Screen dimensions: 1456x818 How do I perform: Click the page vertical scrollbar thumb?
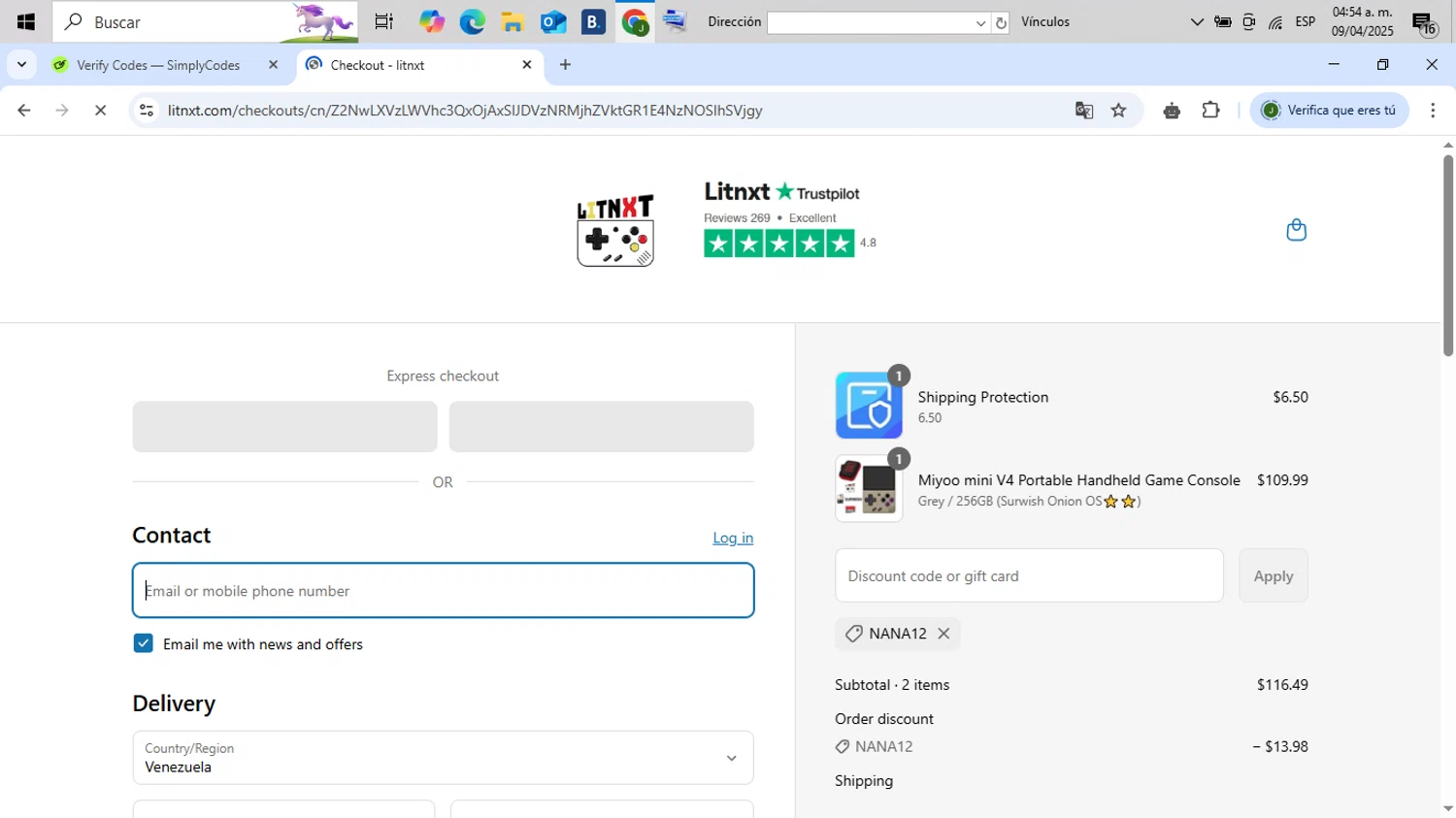(x=1448, y=255)
